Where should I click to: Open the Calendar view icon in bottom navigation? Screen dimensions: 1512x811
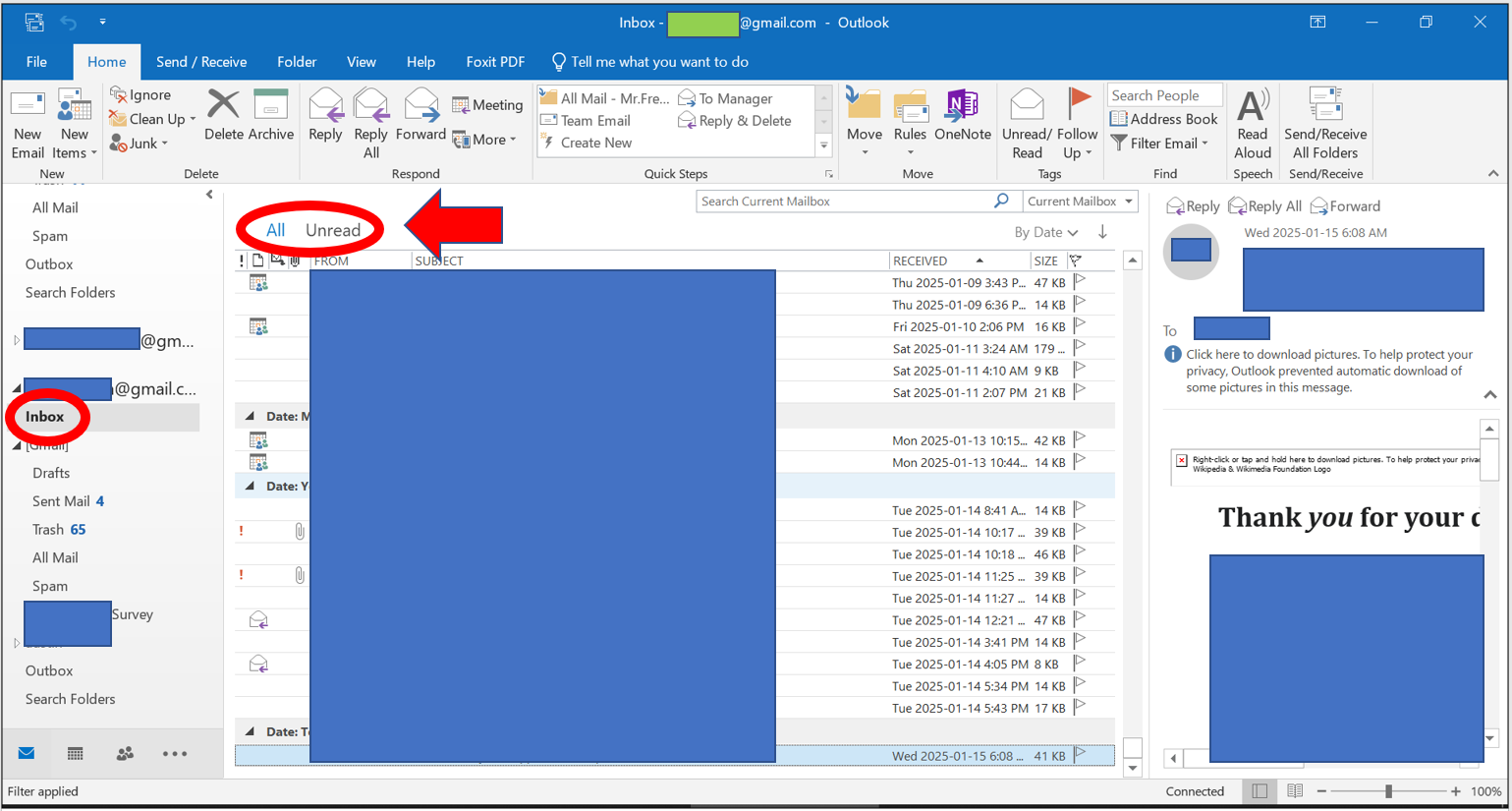pyautogui.click(x=75, y=754)
